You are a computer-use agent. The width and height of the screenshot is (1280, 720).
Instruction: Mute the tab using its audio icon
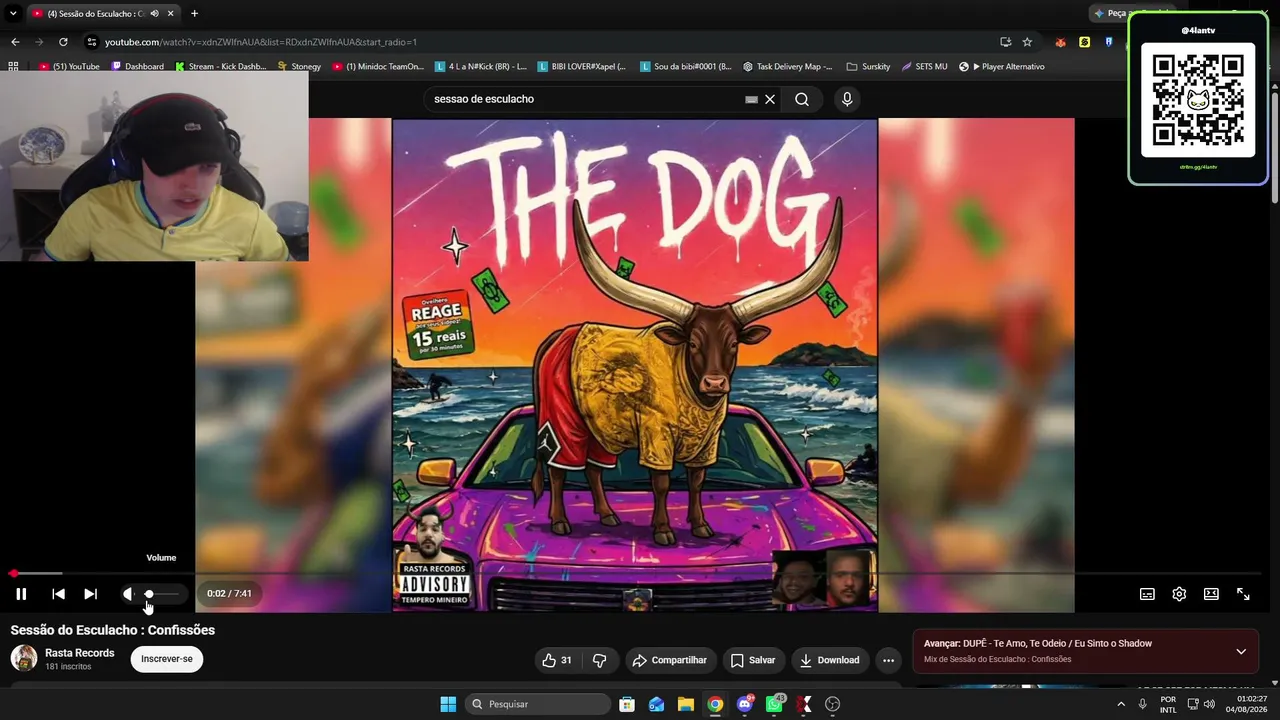coord(154,14)
